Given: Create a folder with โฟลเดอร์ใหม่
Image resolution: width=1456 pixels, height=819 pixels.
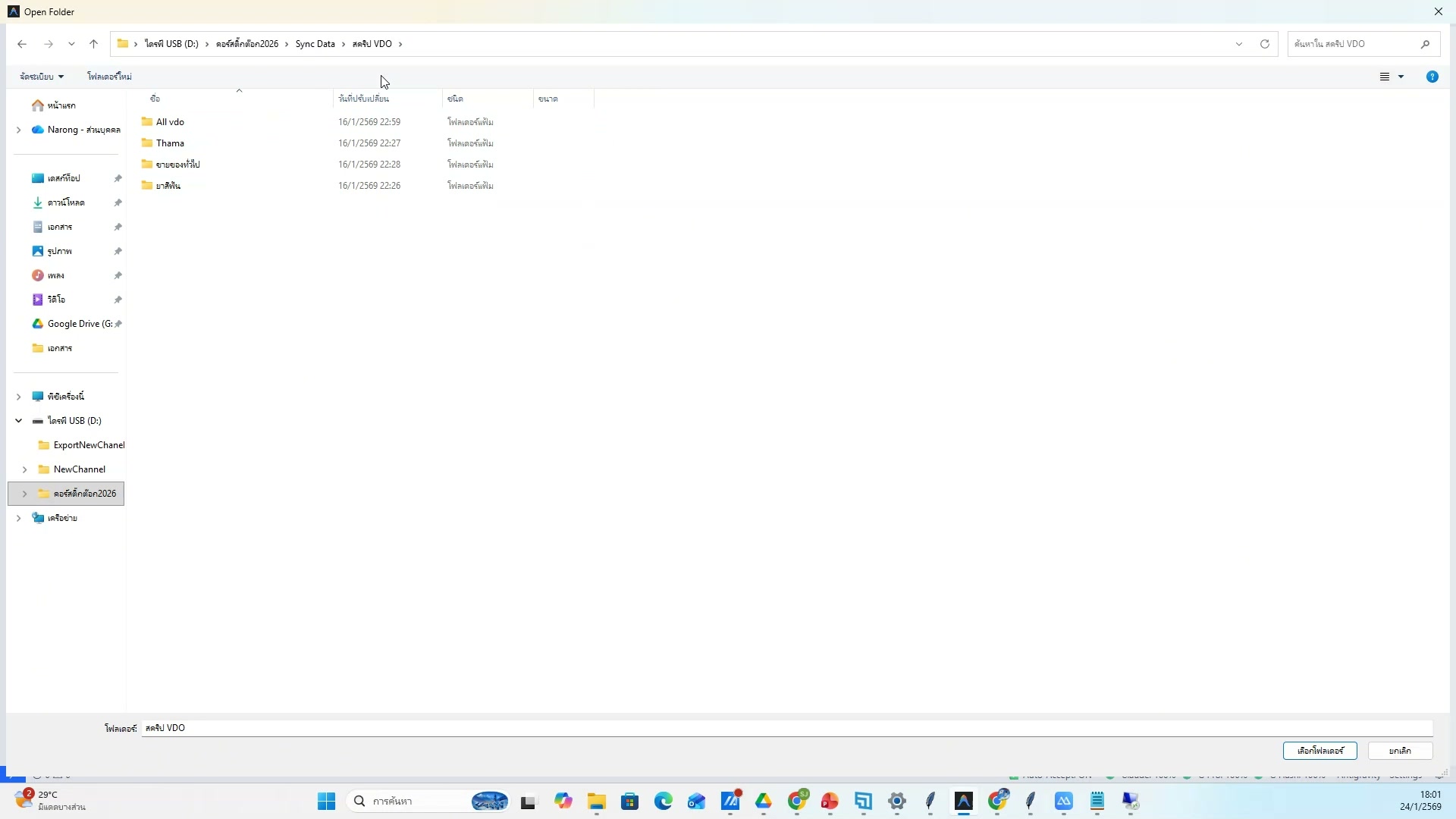Looking at the screenshot, I should coord(110,76).
